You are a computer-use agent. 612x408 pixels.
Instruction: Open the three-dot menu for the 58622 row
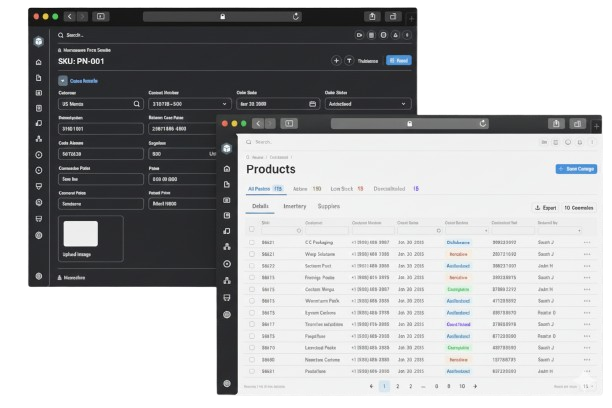click(587, 266)
